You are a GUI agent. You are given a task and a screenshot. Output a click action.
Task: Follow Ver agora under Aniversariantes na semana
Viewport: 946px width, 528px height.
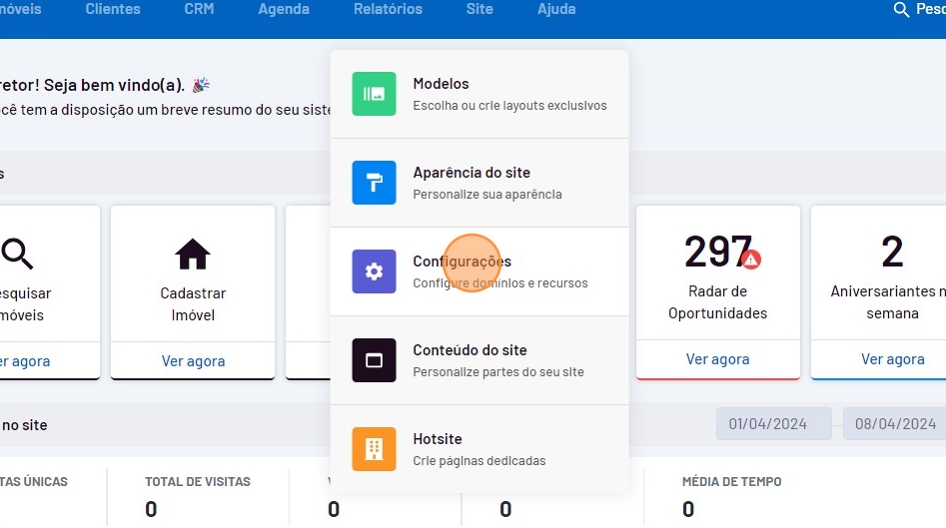pos(892,359)
